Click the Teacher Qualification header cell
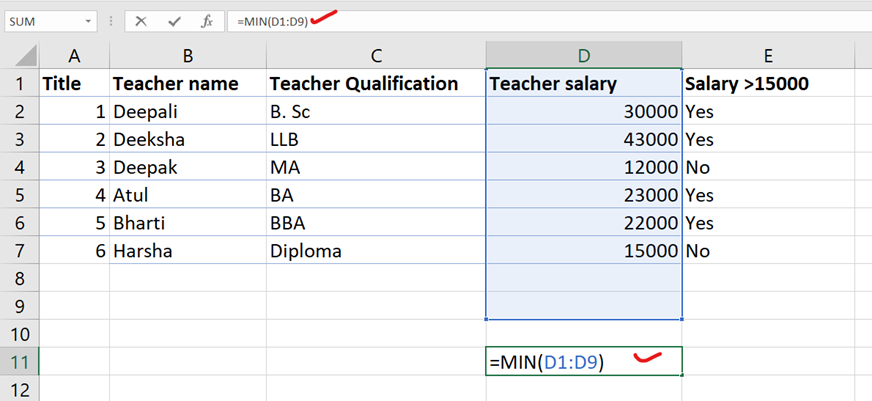The width and height of the screenshot is (872, 401). 375,84
